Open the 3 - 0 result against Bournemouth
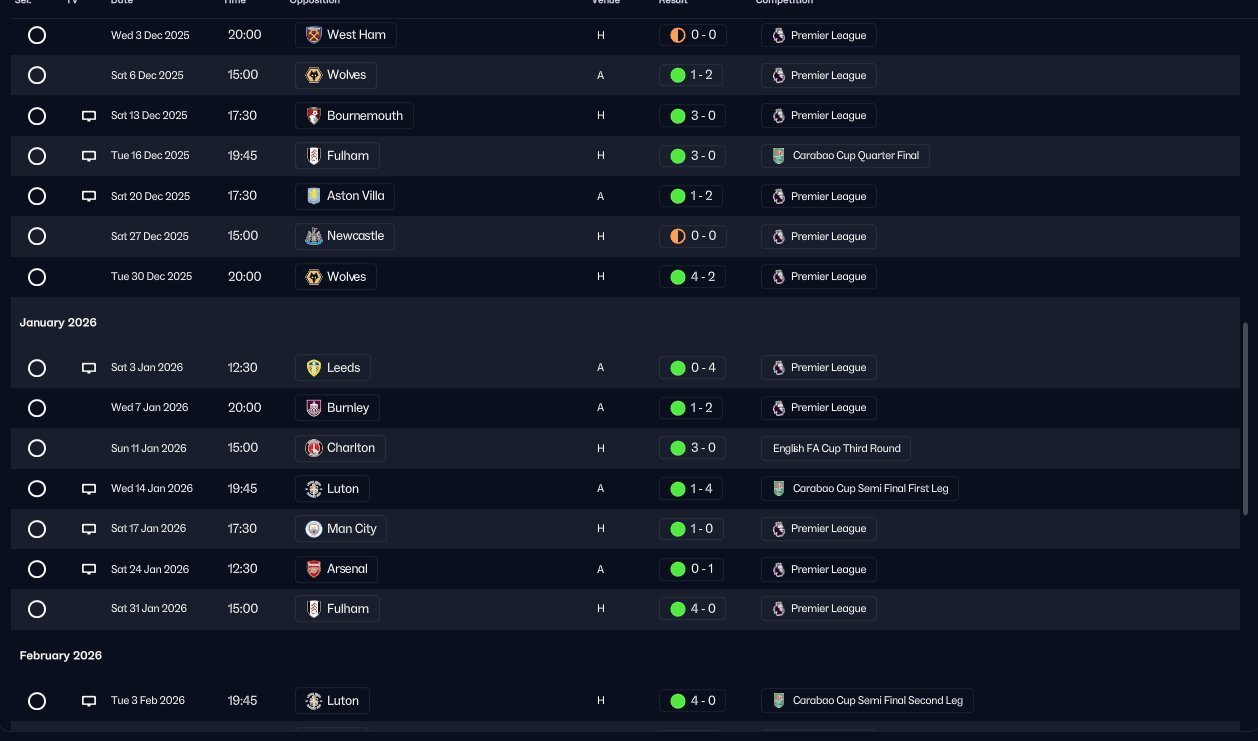The image size is (1258, 741). pos(692,116)
